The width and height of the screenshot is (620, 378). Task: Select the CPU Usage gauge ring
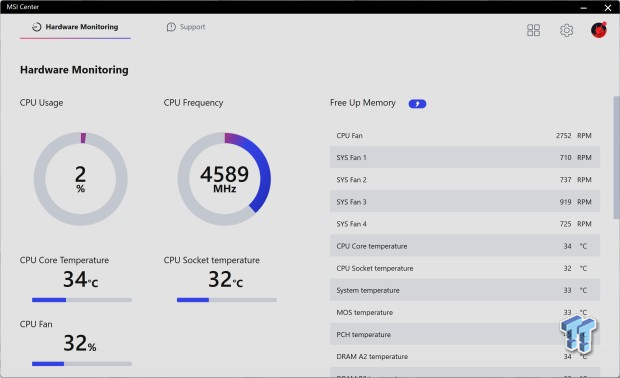(81, 179)
